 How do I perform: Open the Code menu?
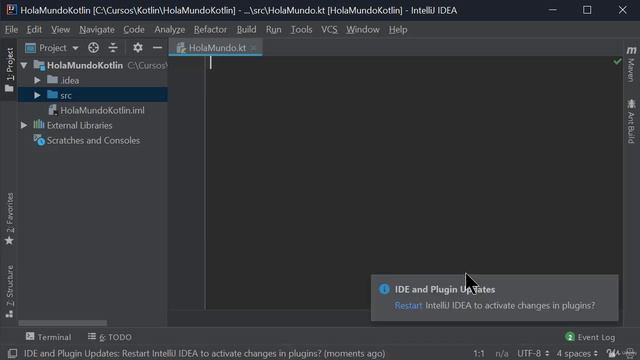(134, 29)
